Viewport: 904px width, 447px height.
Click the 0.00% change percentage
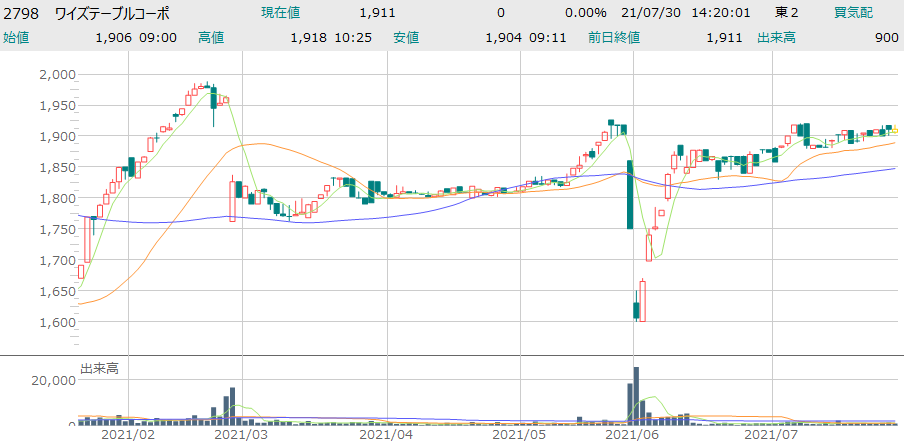tap(585, 13)
